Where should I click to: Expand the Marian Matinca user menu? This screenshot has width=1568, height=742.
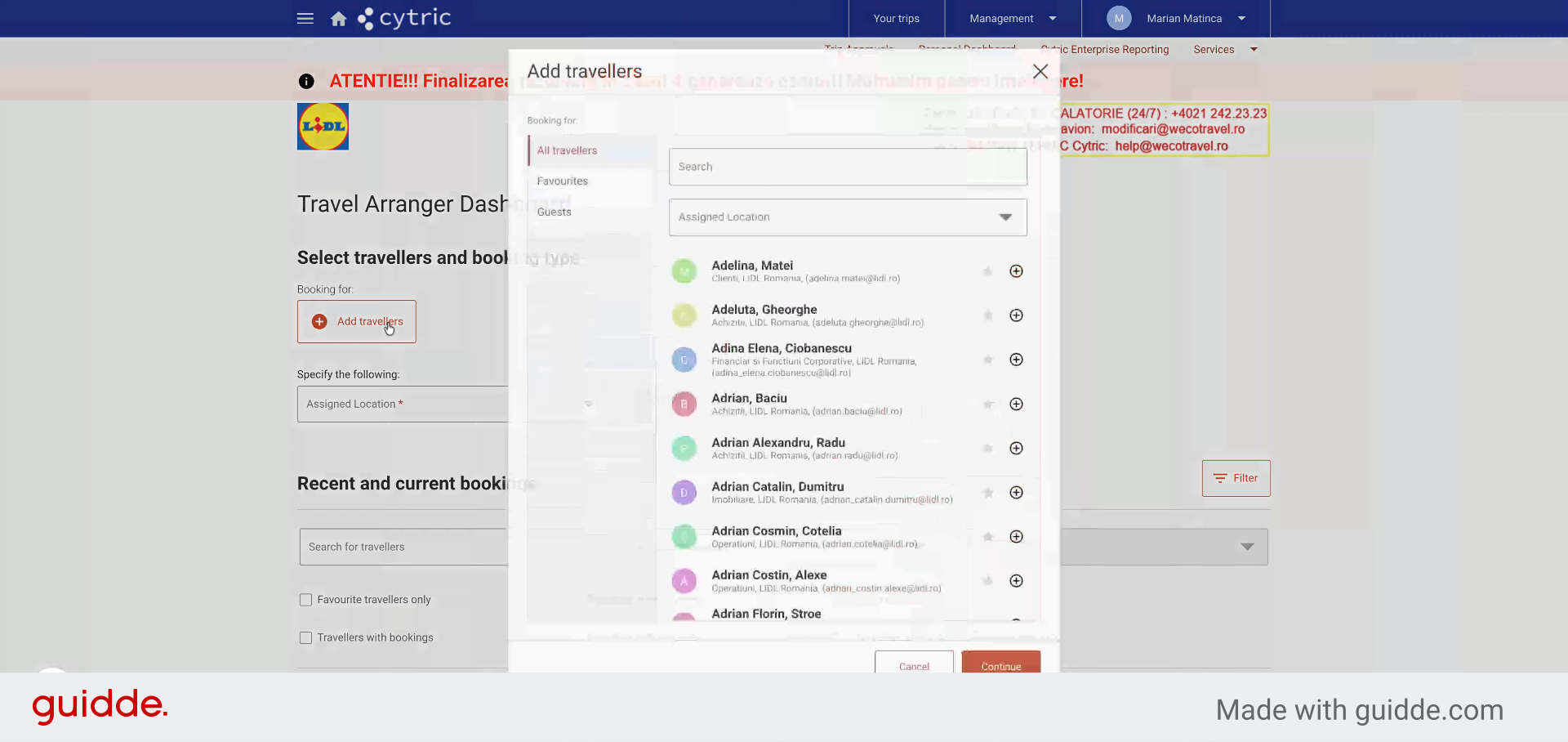tap(1176, 18)
